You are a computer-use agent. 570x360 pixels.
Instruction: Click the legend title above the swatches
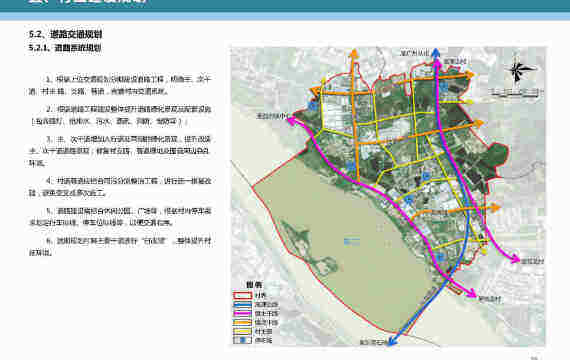coord(254,284)
